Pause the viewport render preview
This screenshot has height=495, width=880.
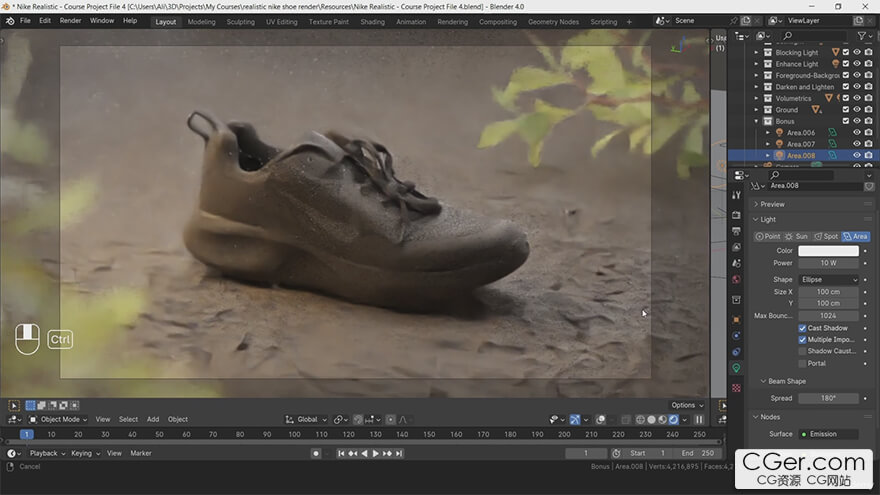tap(699, 419)
